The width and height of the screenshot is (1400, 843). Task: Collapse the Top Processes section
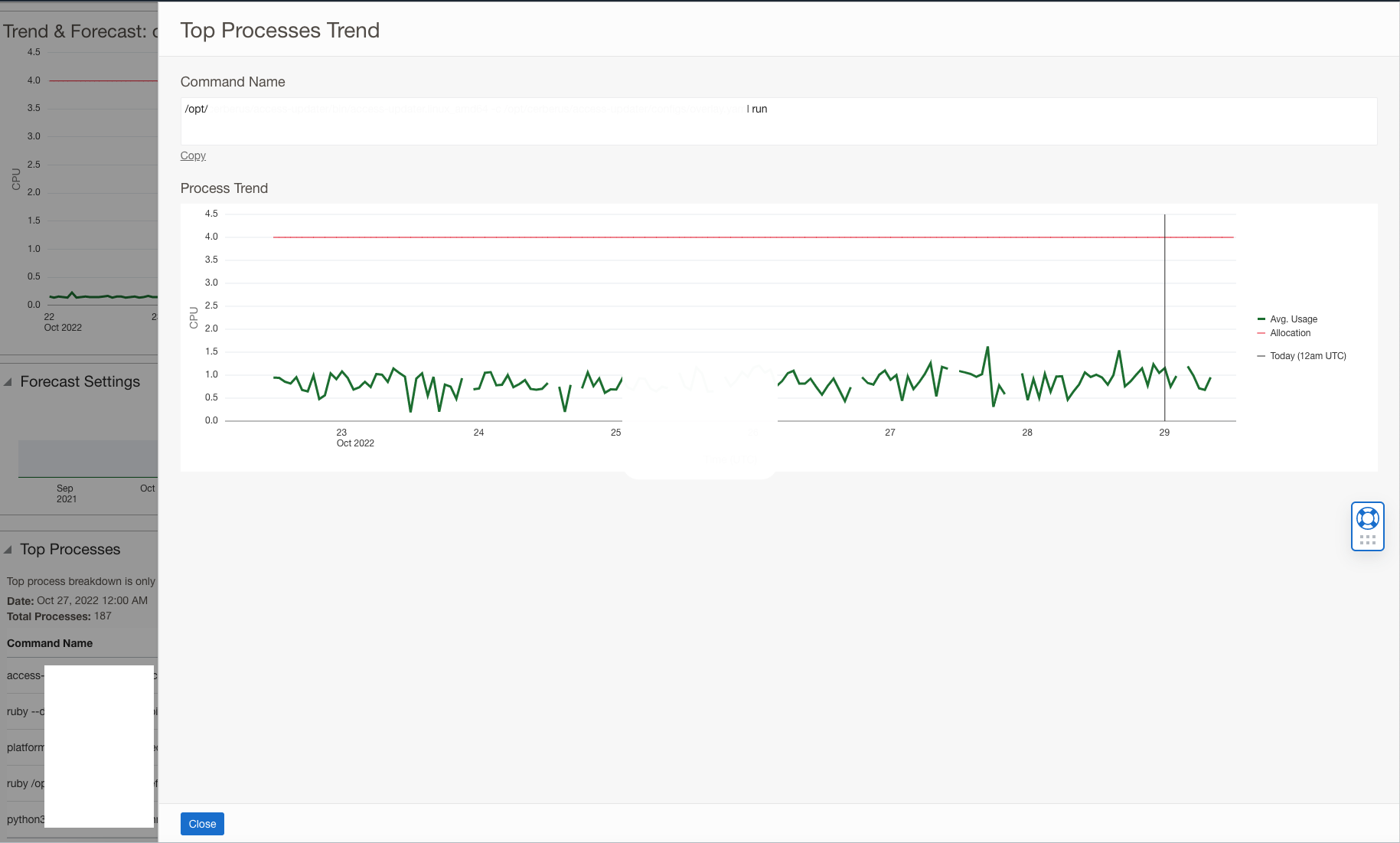click(7, 549)
